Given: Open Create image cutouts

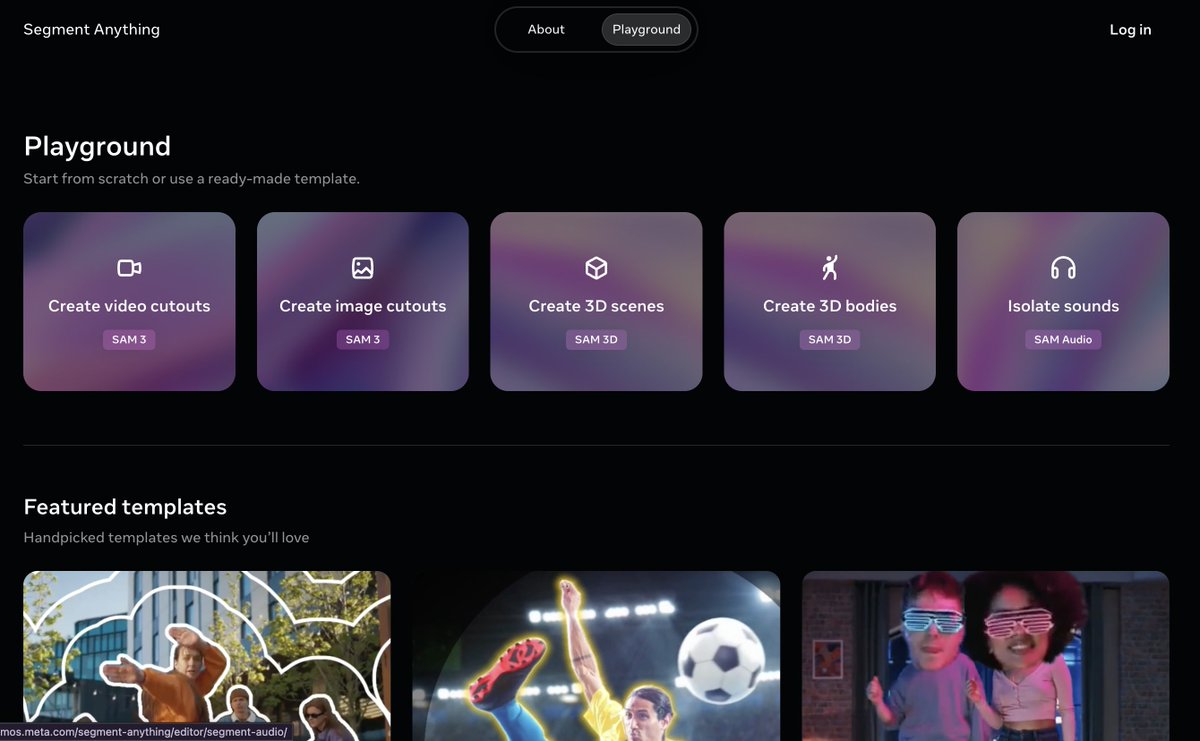Looking at the screenshot, I should 363,301.
